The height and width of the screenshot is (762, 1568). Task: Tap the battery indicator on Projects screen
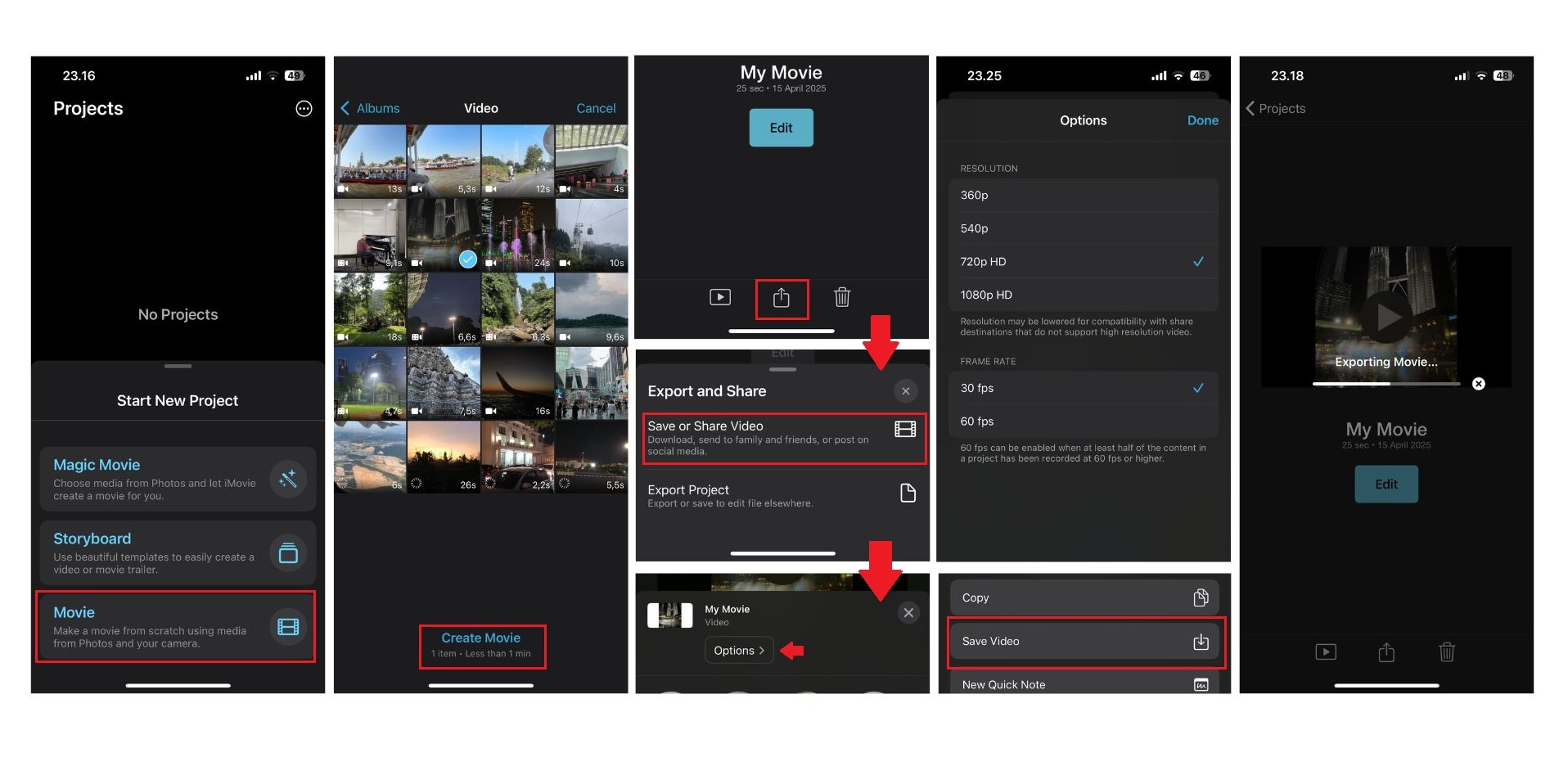pyautogui.click(x=295, y=75)
